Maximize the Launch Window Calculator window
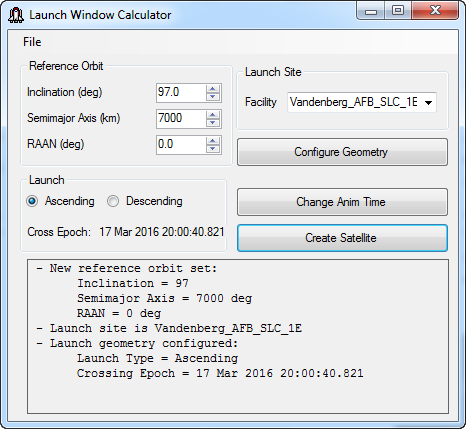This screenshot has width=466, height=429. [398, 11]
